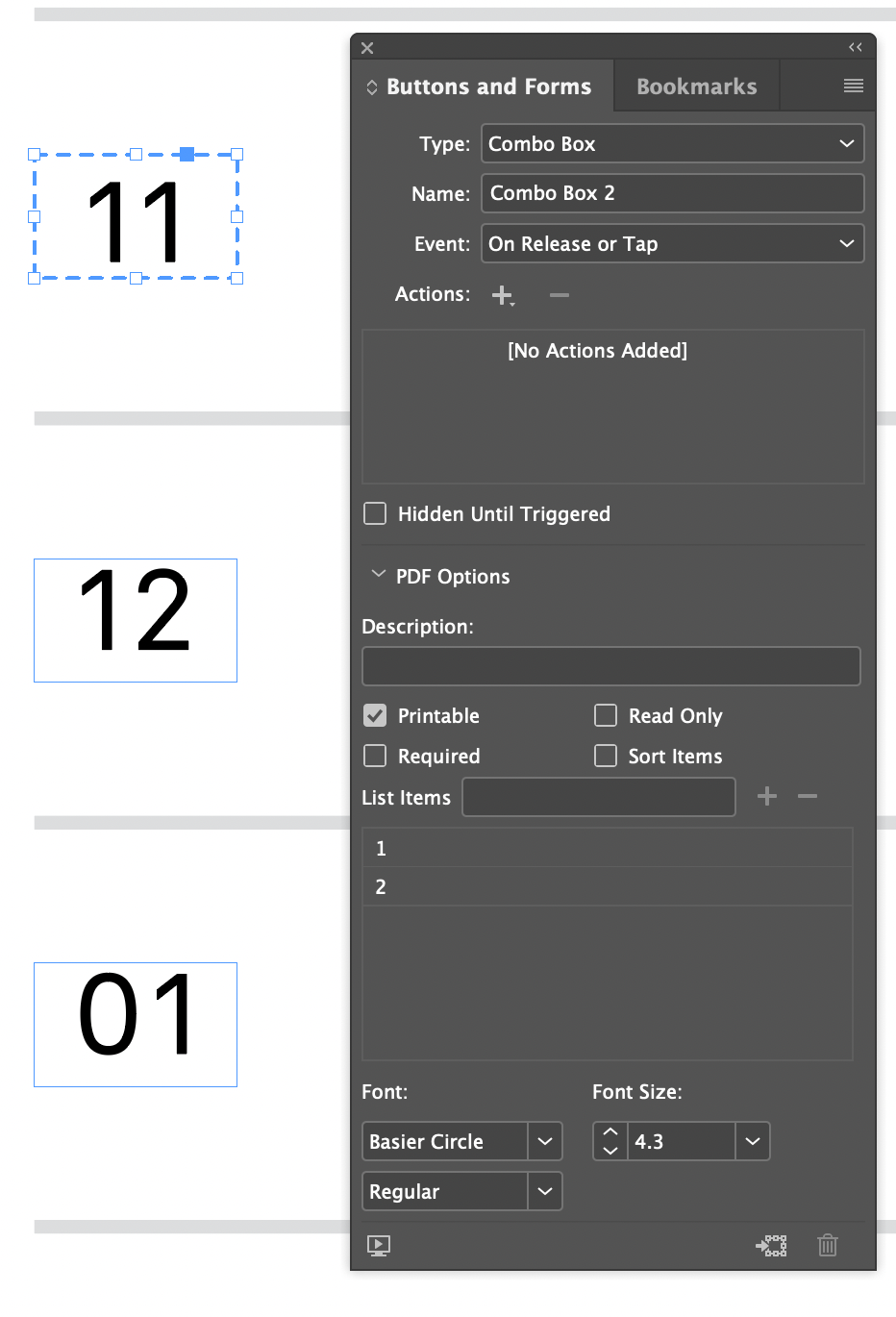The image size is (896, 1317).
Task: Disable the Printable checkbox
Action: pyautogui.click(x=374, y=715)
